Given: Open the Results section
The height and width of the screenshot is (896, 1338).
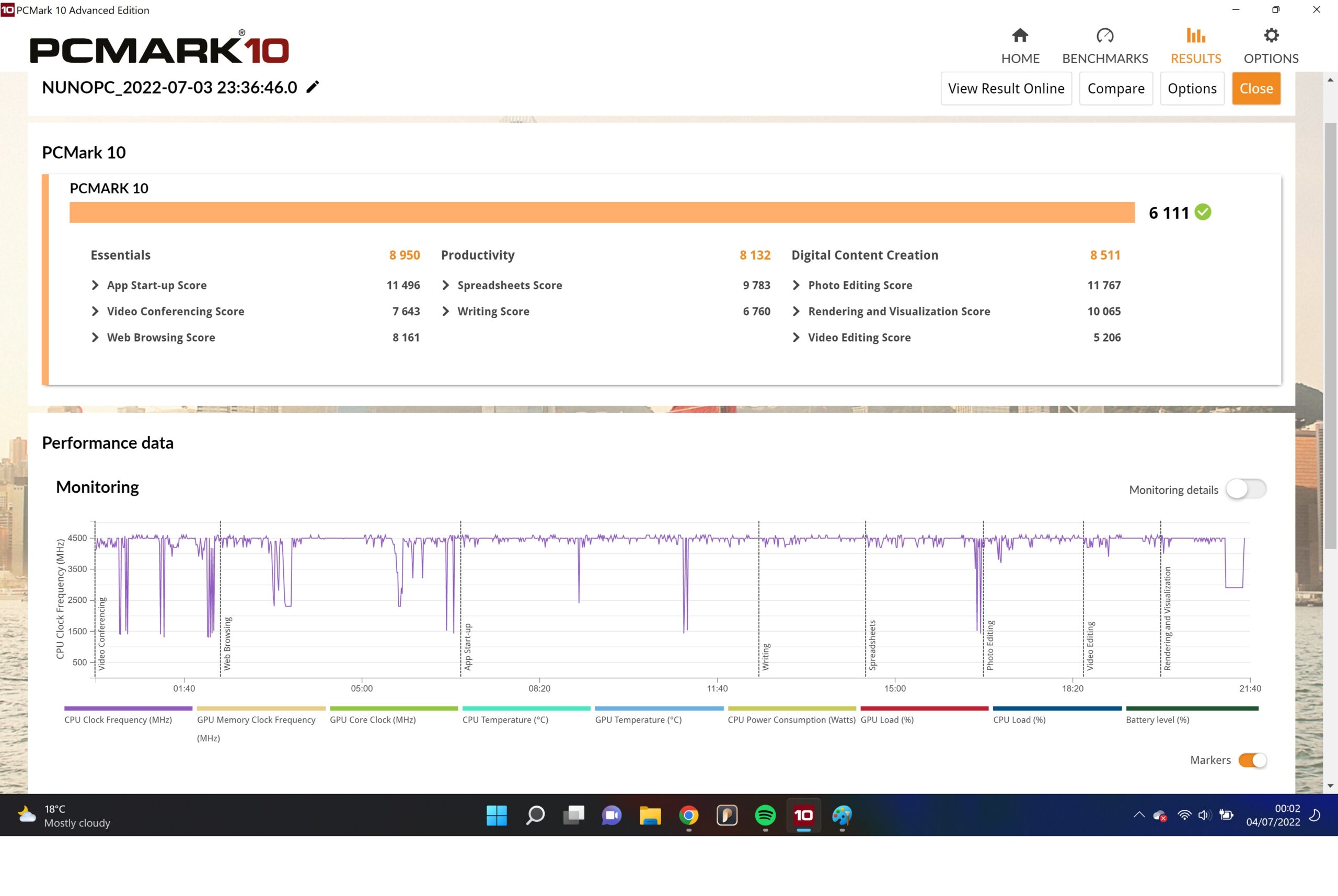Looking at the screenshot, I should coord(1196,46).
